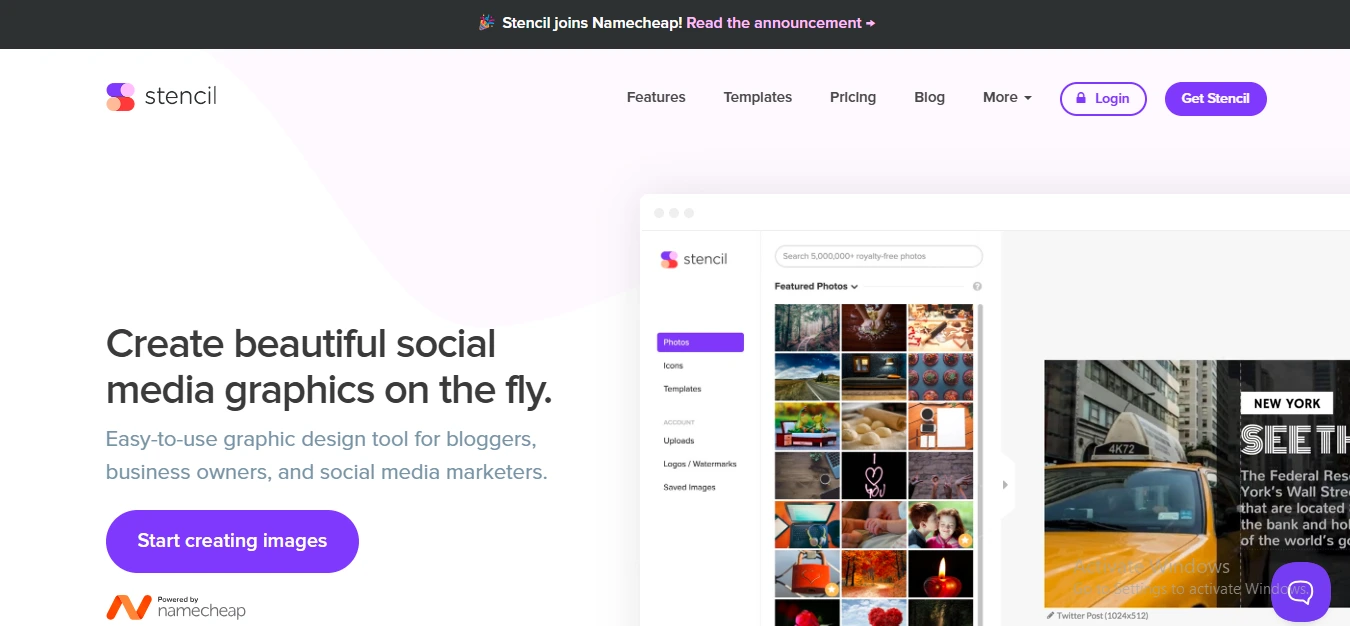
Task: Open Logos / Watermarks in the sidebar
Action: click(x=700, y=464)
